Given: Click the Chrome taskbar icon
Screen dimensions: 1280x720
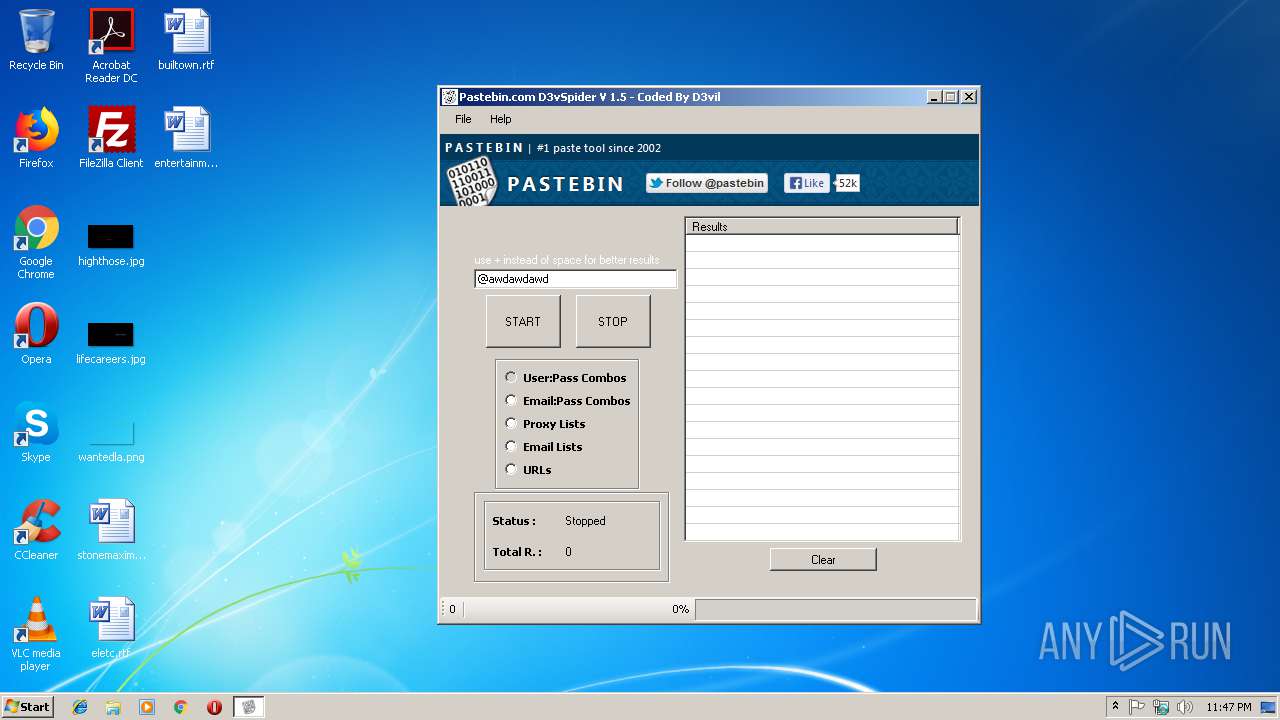Looking at the screenshot, I should point(180,707).
